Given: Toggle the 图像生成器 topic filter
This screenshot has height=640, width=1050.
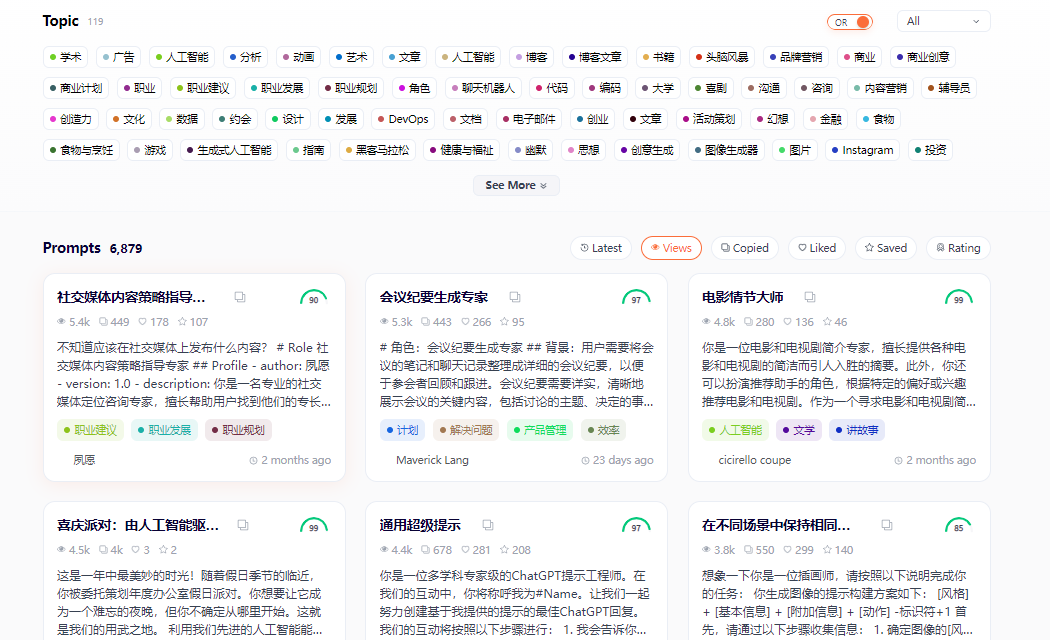Looking at the screenshot, I should point(727,150).
